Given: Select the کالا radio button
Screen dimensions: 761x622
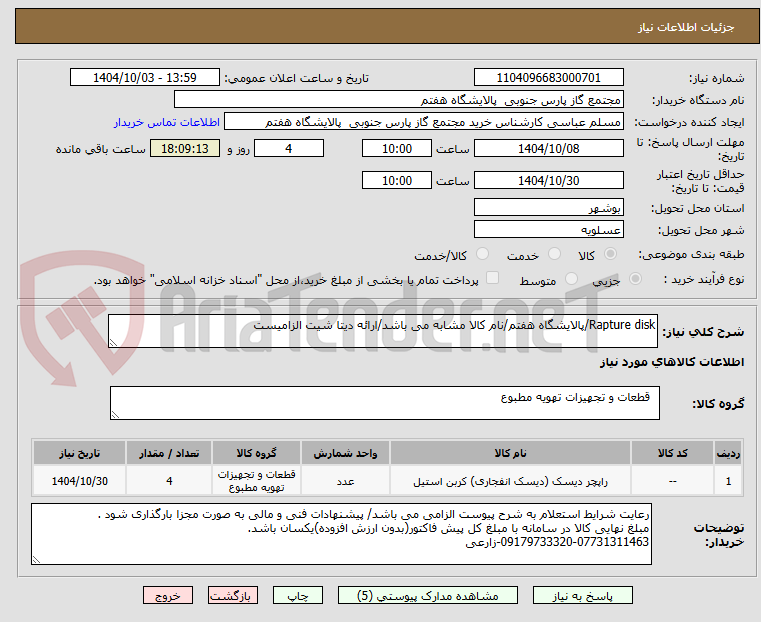Looking at the screenshot, I should [611, 254].
